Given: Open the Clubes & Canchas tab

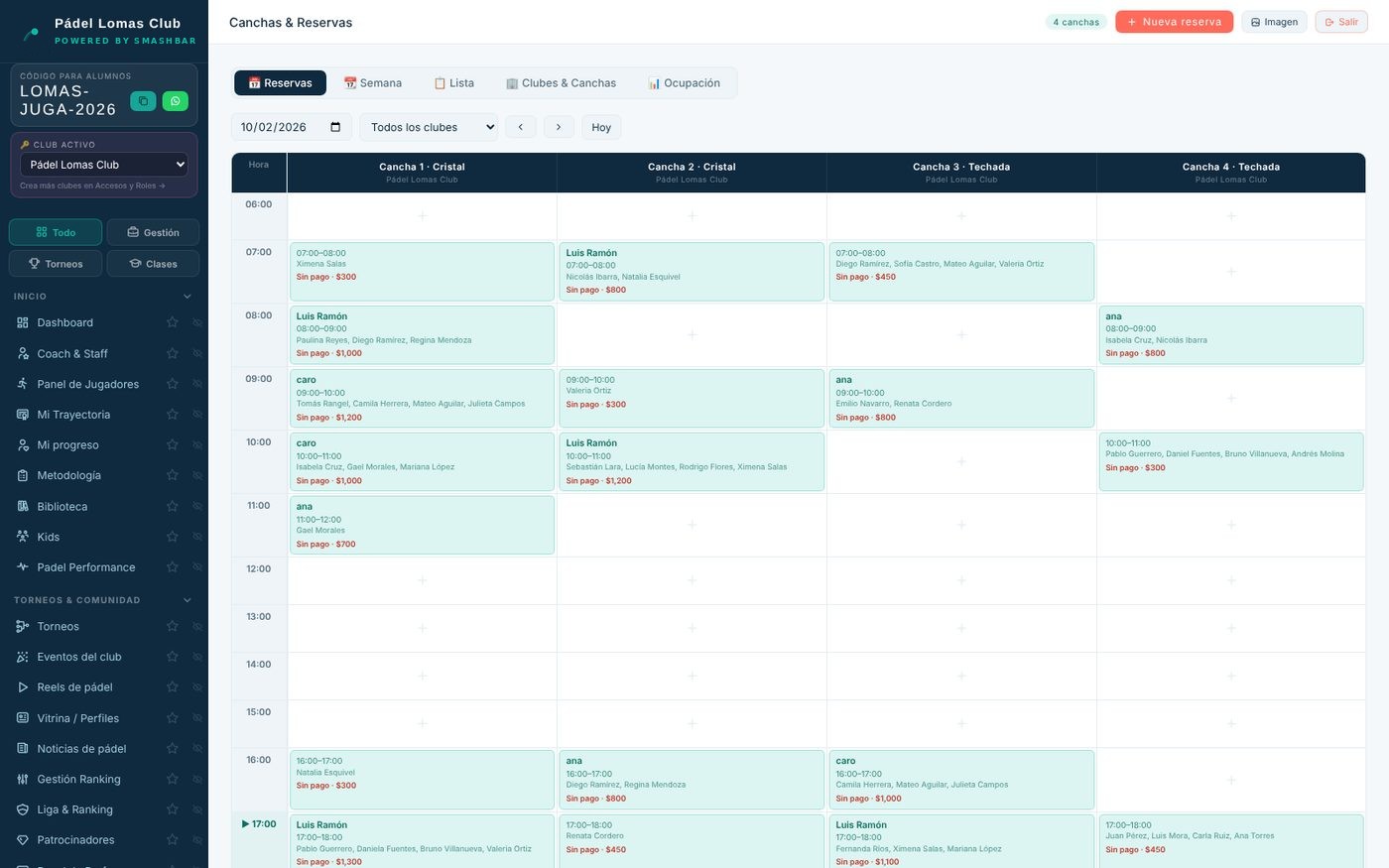Looking at the screenshot, I should [561, 83].
